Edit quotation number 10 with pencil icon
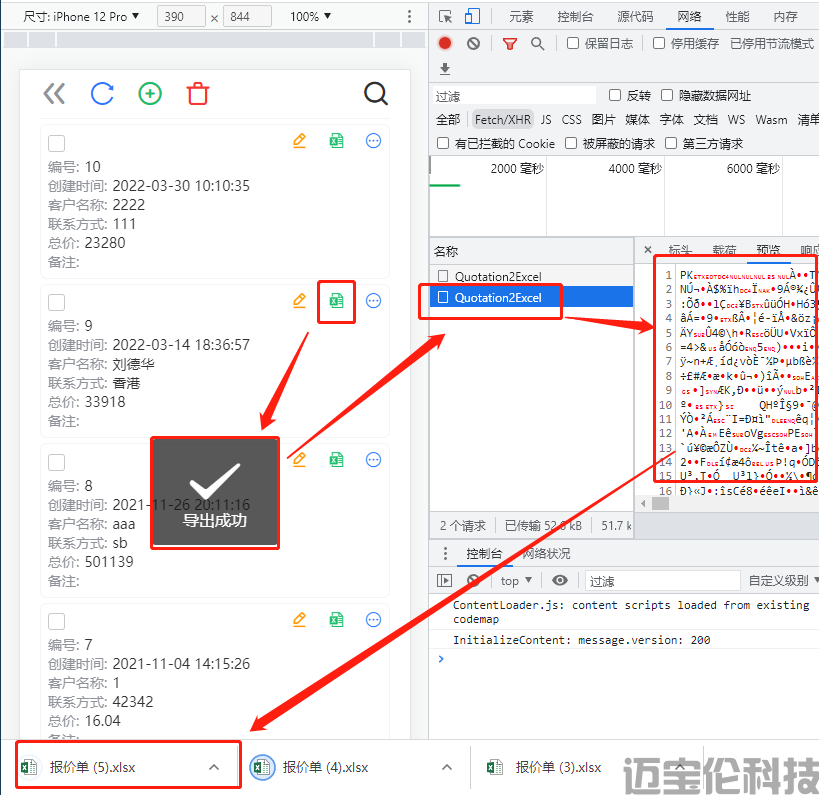This screenshot has width=819, height=795. point(299,141)
